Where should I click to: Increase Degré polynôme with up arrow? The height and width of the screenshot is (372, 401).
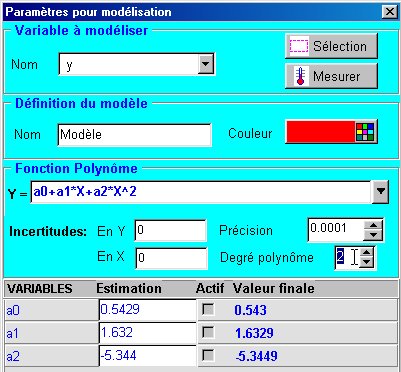pyautogui.click(x=367, y=252)
